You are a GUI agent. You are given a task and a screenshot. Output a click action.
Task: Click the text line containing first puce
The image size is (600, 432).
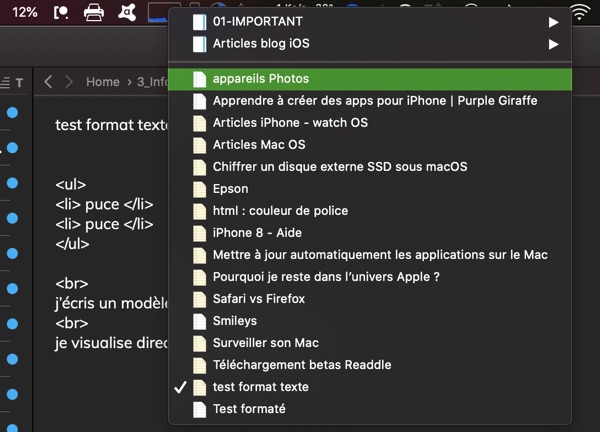click(x=104, y=204)
